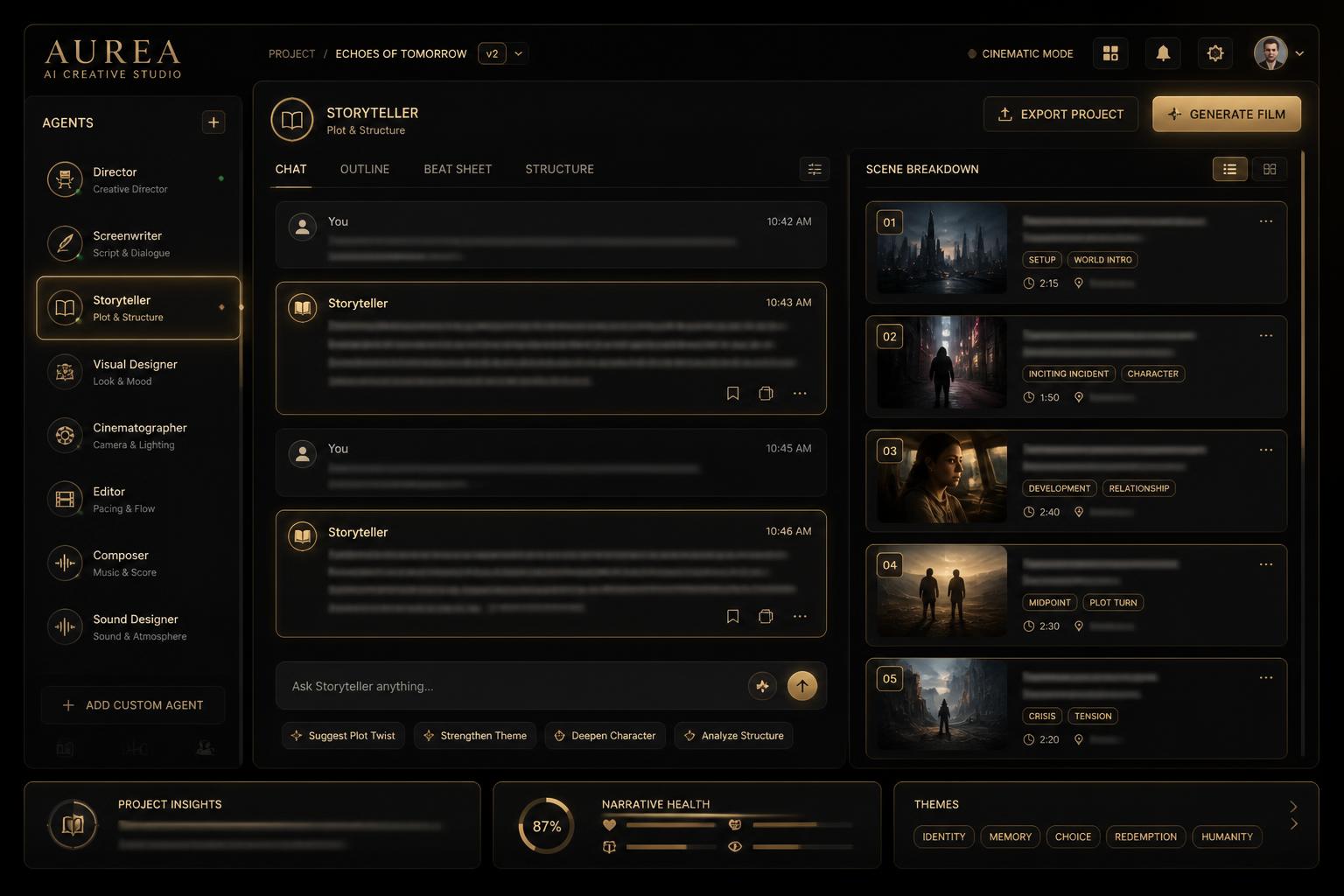Select the Composer agent
1344x896 pixels.
(x=138, y=563)
